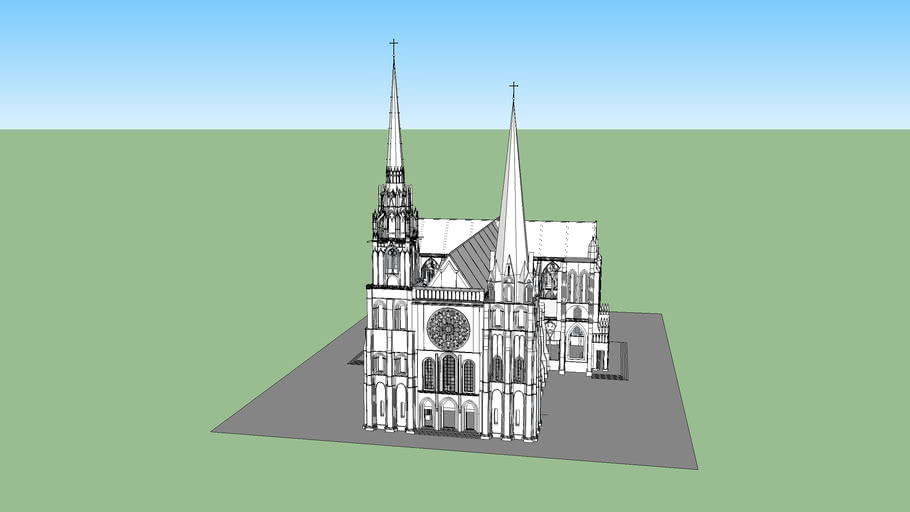Select the green lawn left of cathedral
The width and height of the screenshot is (910, 512).
tap(150, 300)
